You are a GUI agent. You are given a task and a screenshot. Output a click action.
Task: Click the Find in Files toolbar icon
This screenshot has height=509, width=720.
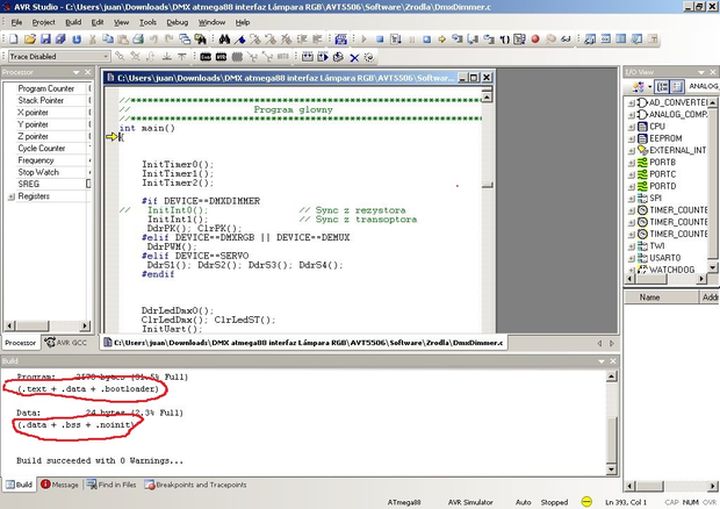(200, 40)
